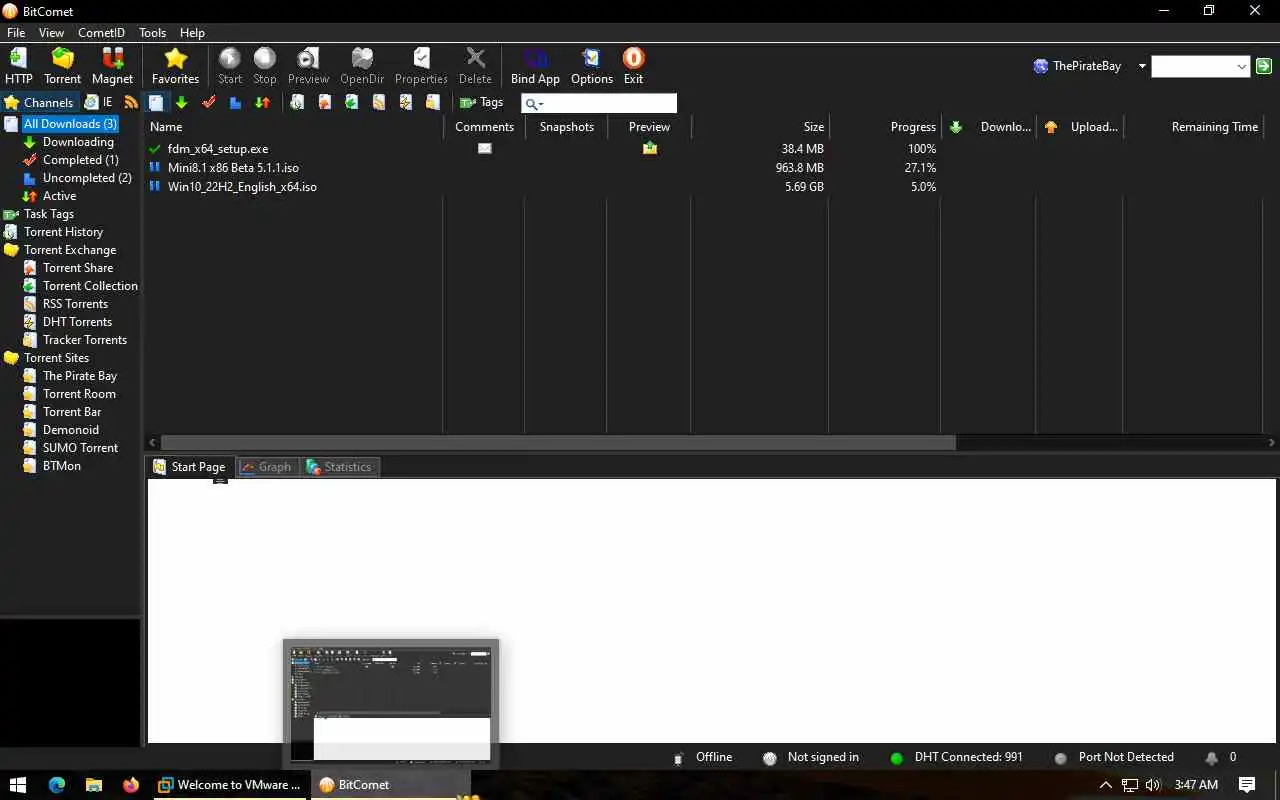Screen dimensions: 1280x800
Task: Open Favorites star in toolbar
Action: [175, 66]
